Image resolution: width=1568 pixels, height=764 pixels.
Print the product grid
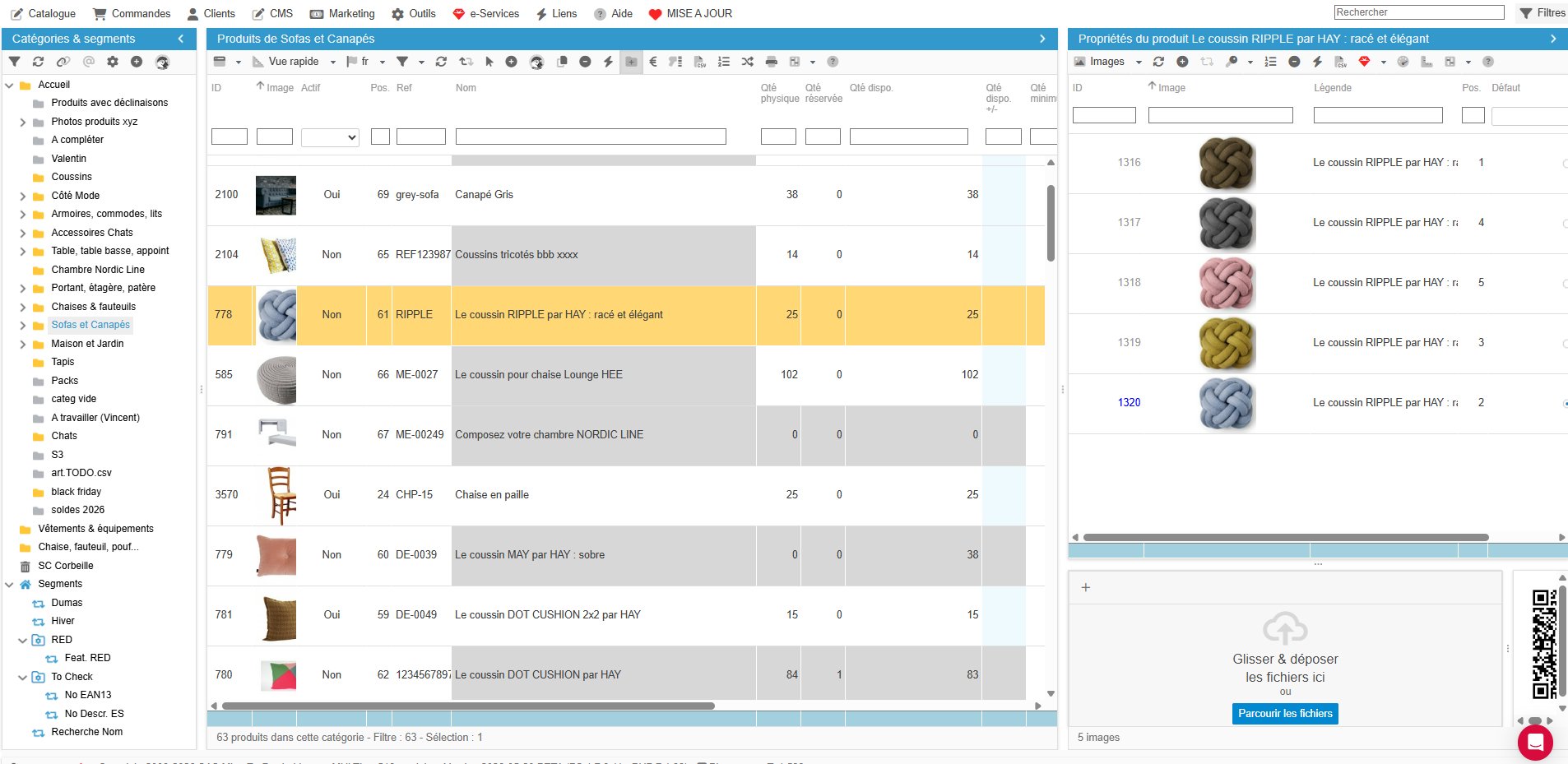(771, 62)
